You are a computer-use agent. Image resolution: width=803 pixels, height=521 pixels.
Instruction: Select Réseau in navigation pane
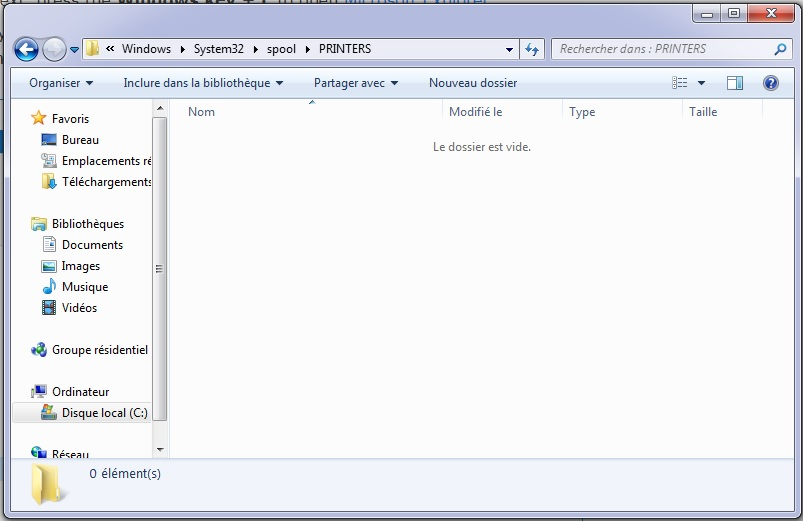[70, 454]
